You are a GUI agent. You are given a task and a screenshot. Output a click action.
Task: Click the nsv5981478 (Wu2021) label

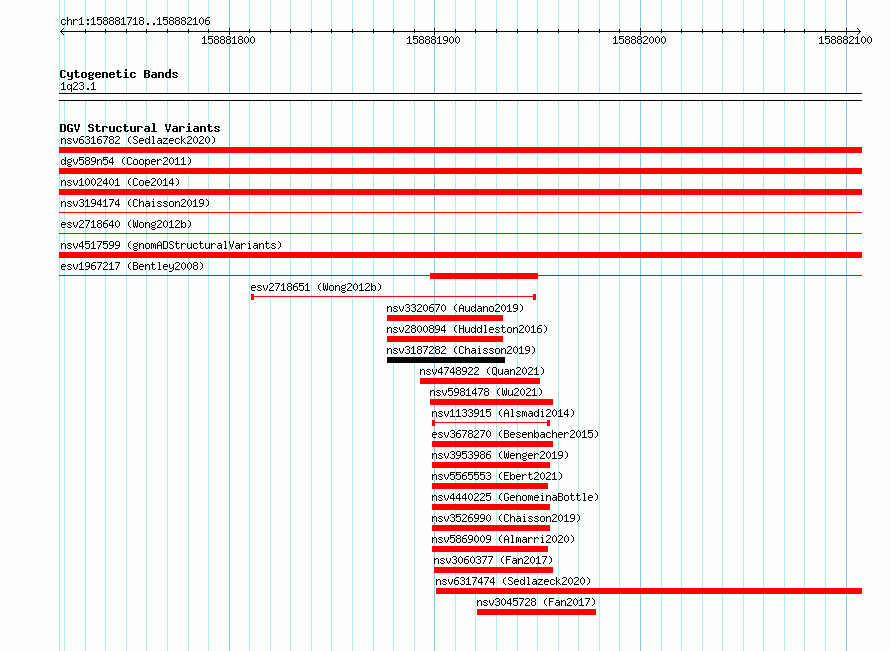point(486,392)
